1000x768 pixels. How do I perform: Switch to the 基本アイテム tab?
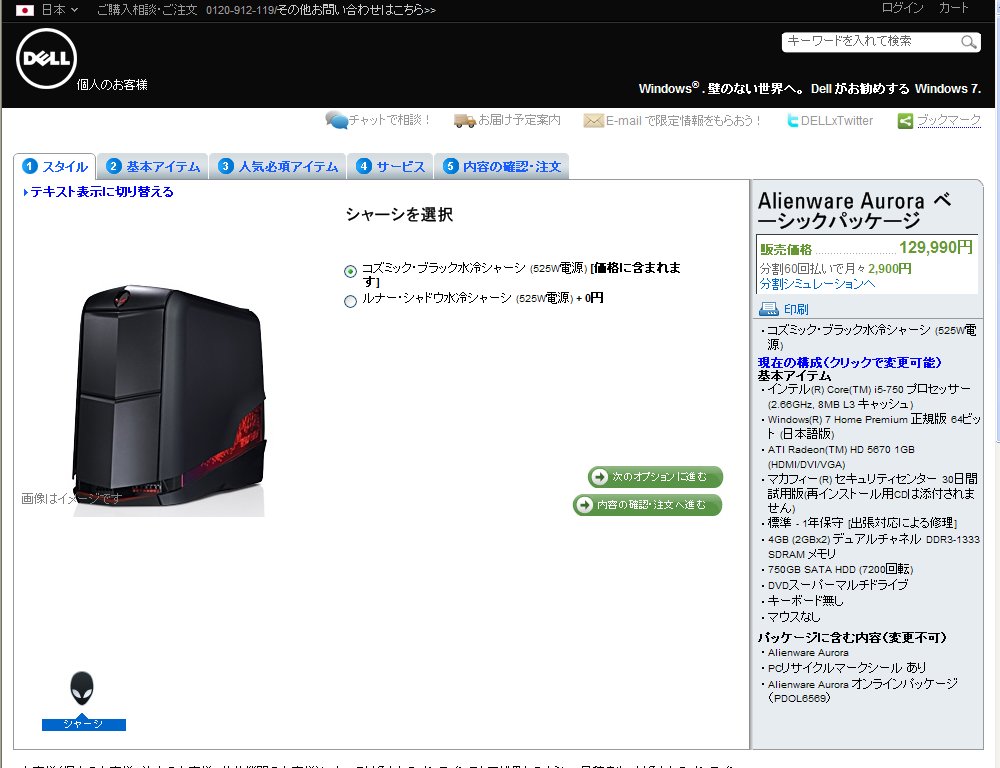[153, 167]
